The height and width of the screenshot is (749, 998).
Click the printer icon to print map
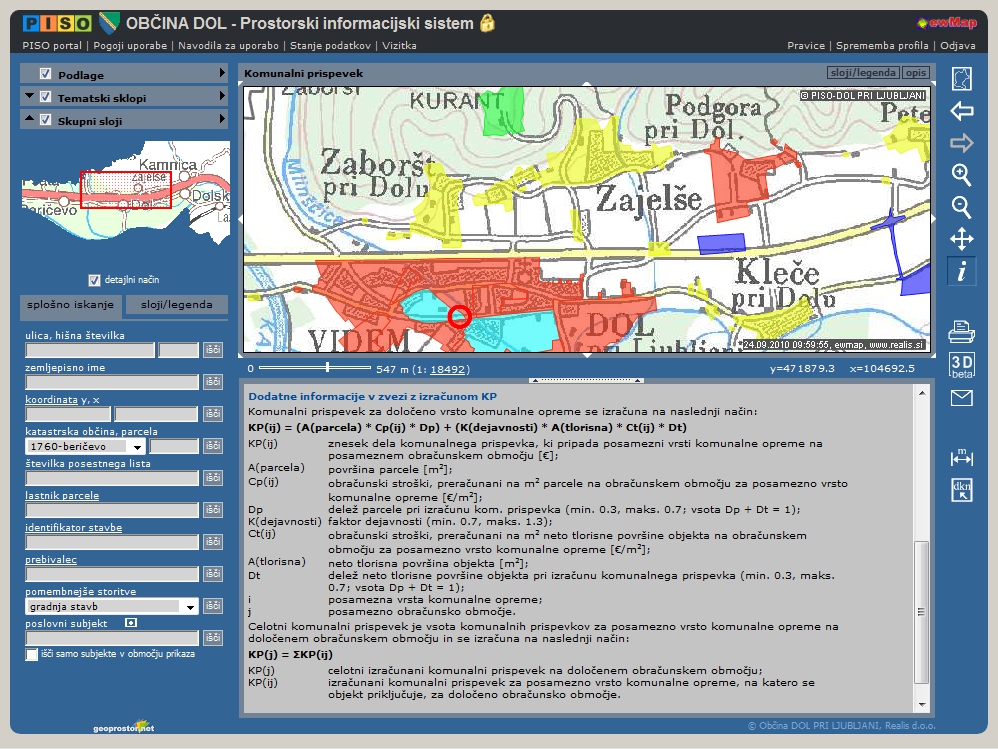click(x=961, y=331)
